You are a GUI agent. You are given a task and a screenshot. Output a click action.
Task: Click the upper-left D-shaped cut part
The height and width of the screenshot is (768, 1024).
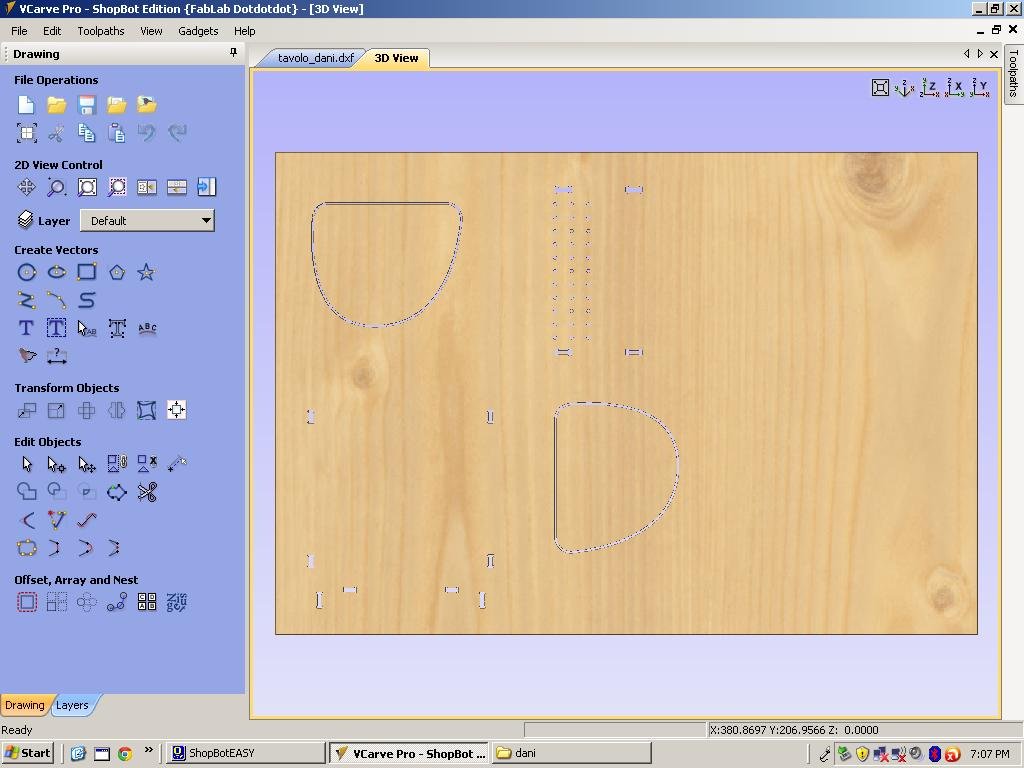click(x=387, y=264)
